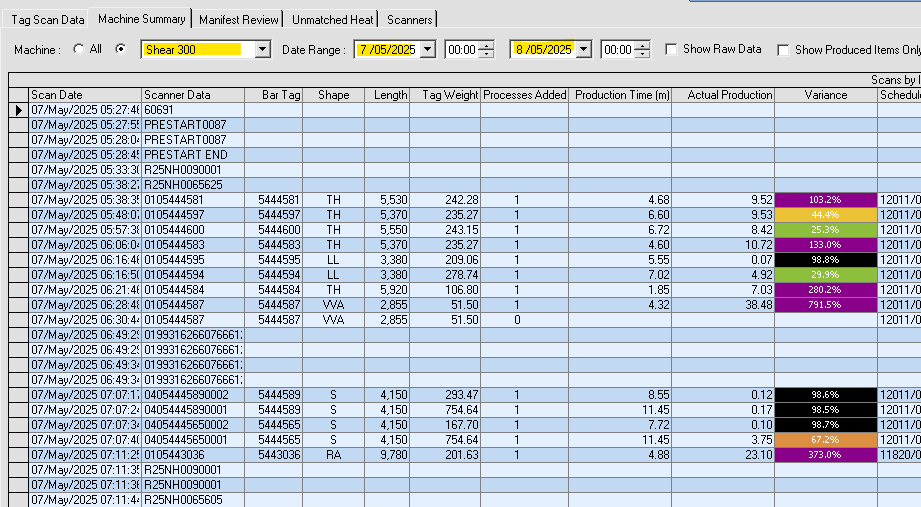
Task: Click the RA shape cell
Action: 334,455
